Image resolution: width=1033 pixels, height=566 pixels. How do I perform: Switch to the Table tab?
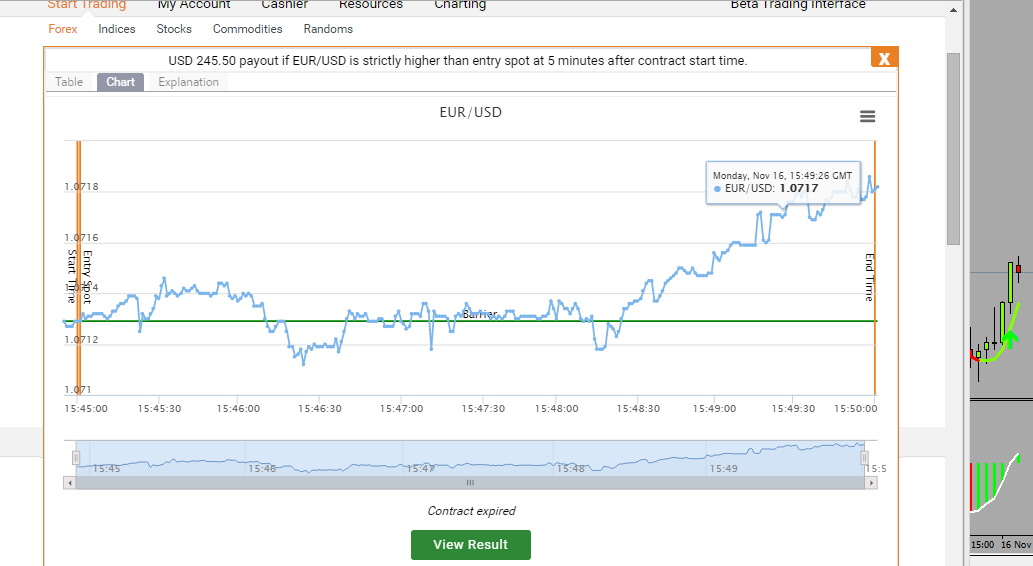[69, 82]
